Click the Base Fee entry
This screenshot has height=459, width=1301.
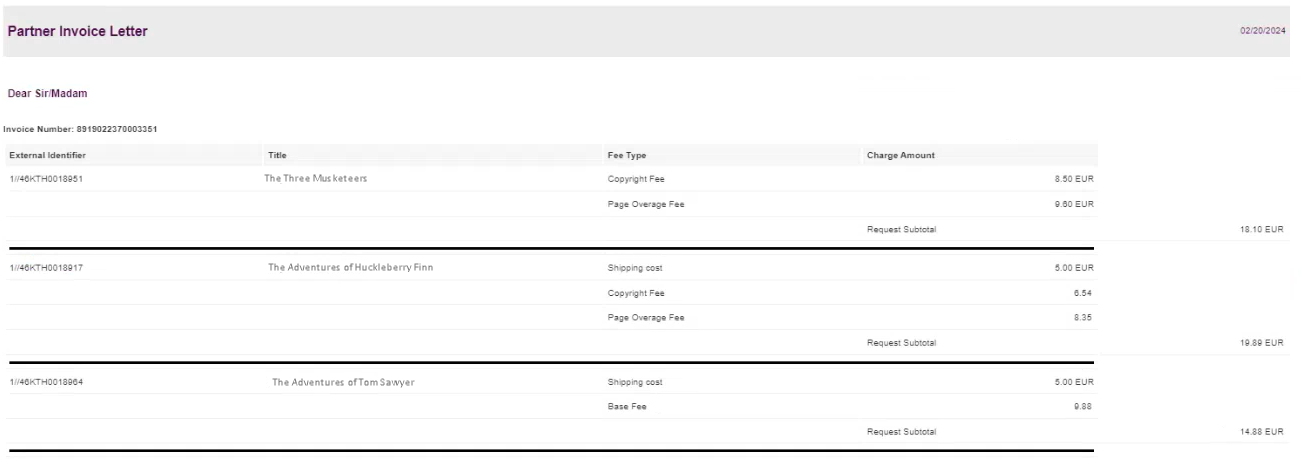pos(627,406)
